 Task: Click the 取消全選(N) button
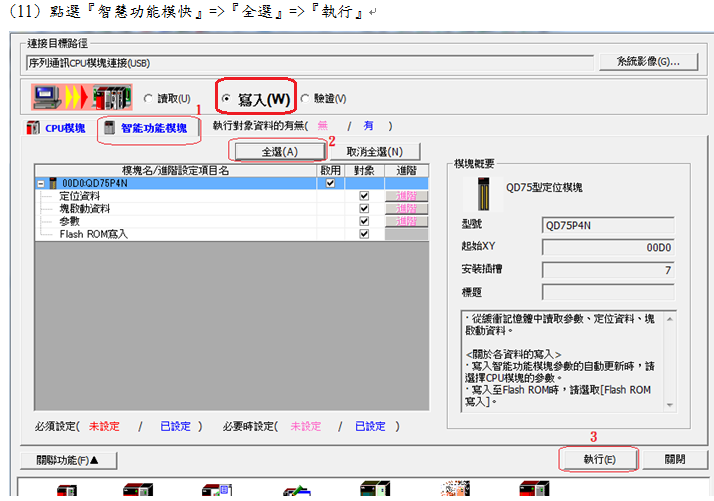click(x=374, y=151)
